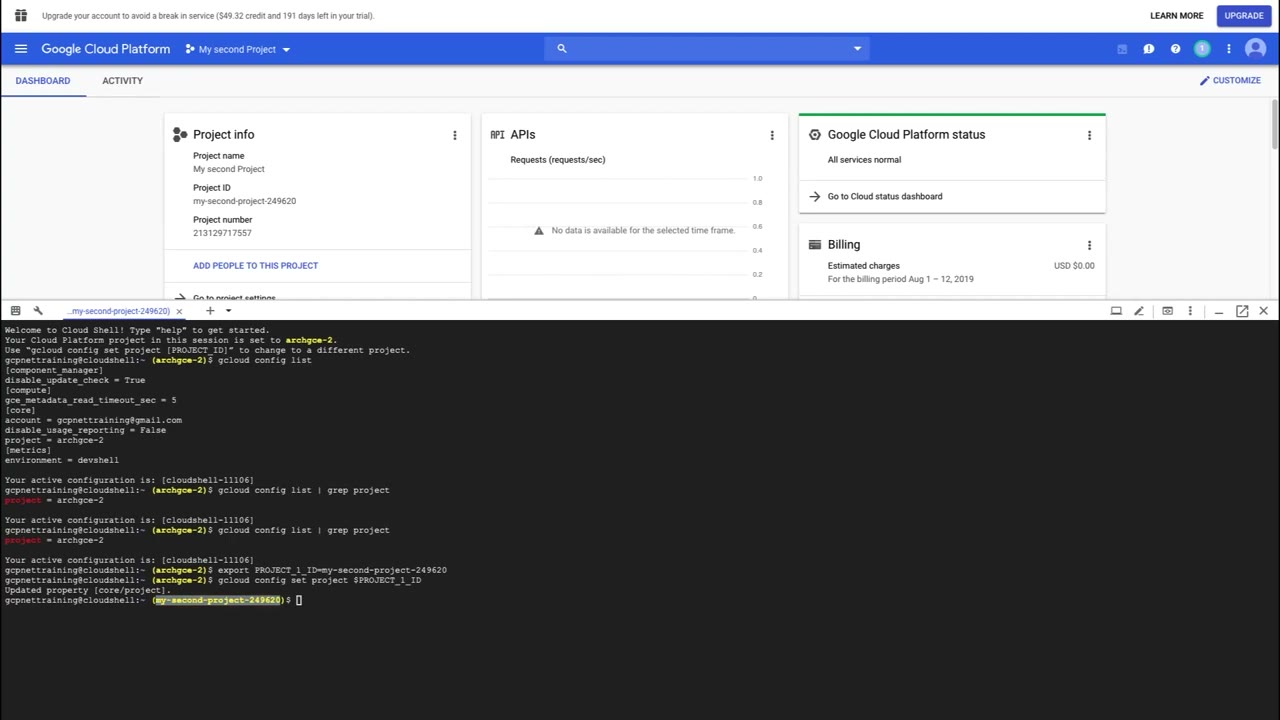Click the search magnifier icon
This screenshot has width=1280, height=720.
tap(562, 48)
